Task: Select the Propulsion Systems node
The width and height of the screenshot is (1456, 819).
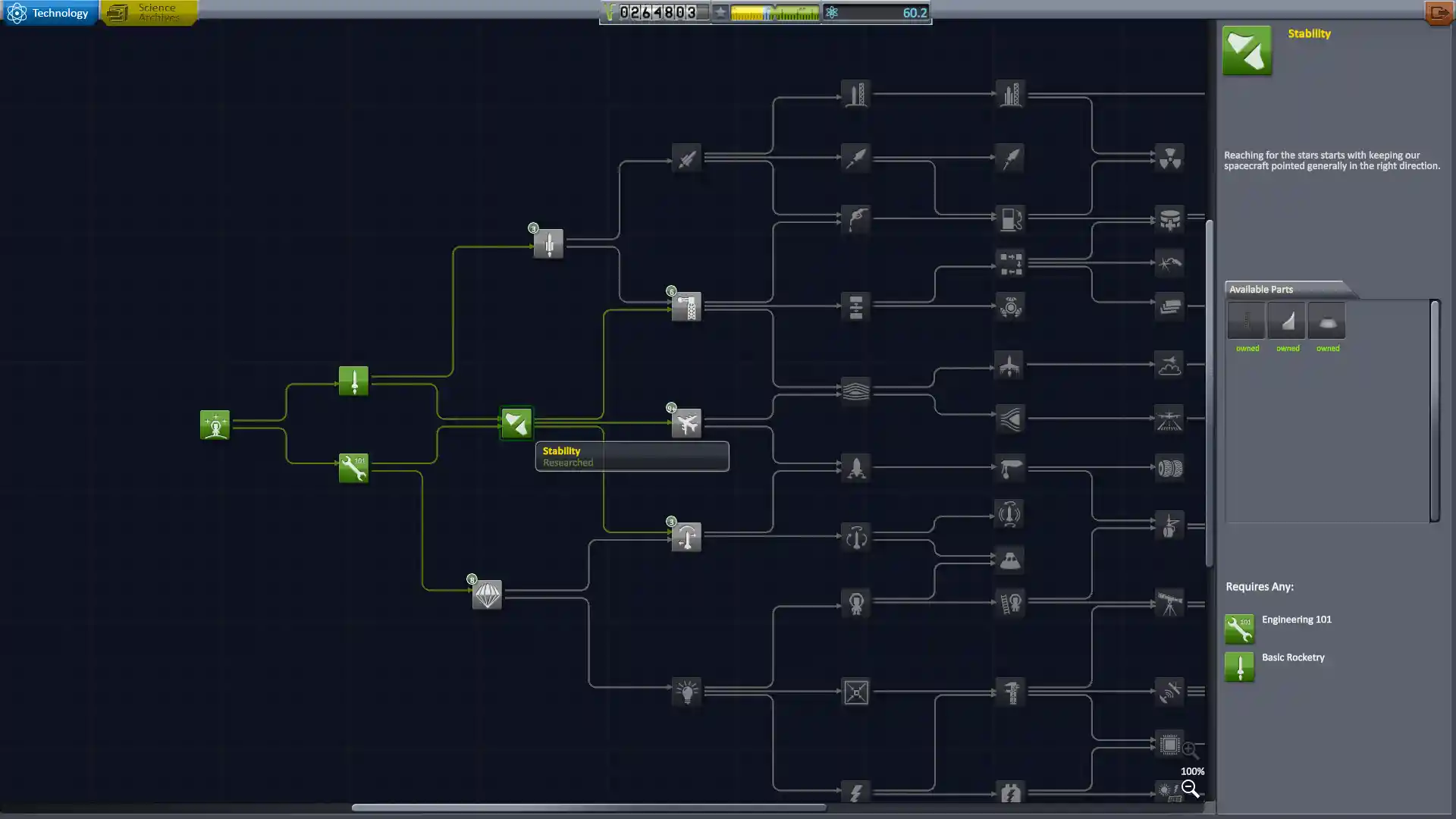Action: (855, 158)
